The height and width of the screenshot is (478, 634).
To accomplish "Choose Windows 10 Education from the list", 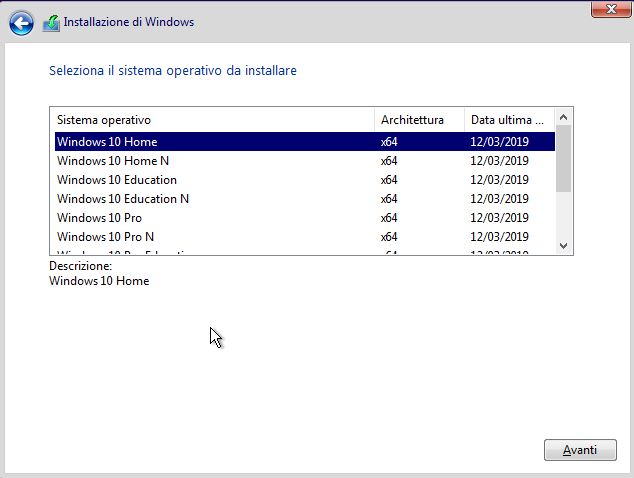I will (305, 180).
